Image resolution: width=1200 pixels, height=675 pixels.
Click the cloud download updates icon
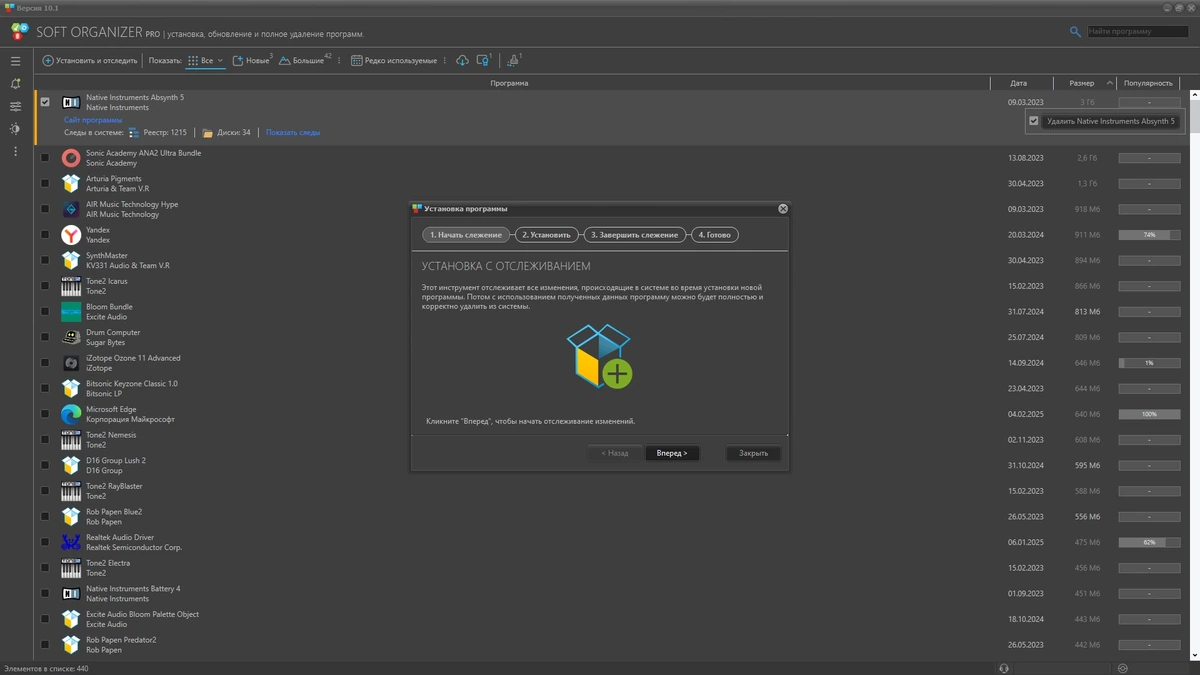point(462,61)
